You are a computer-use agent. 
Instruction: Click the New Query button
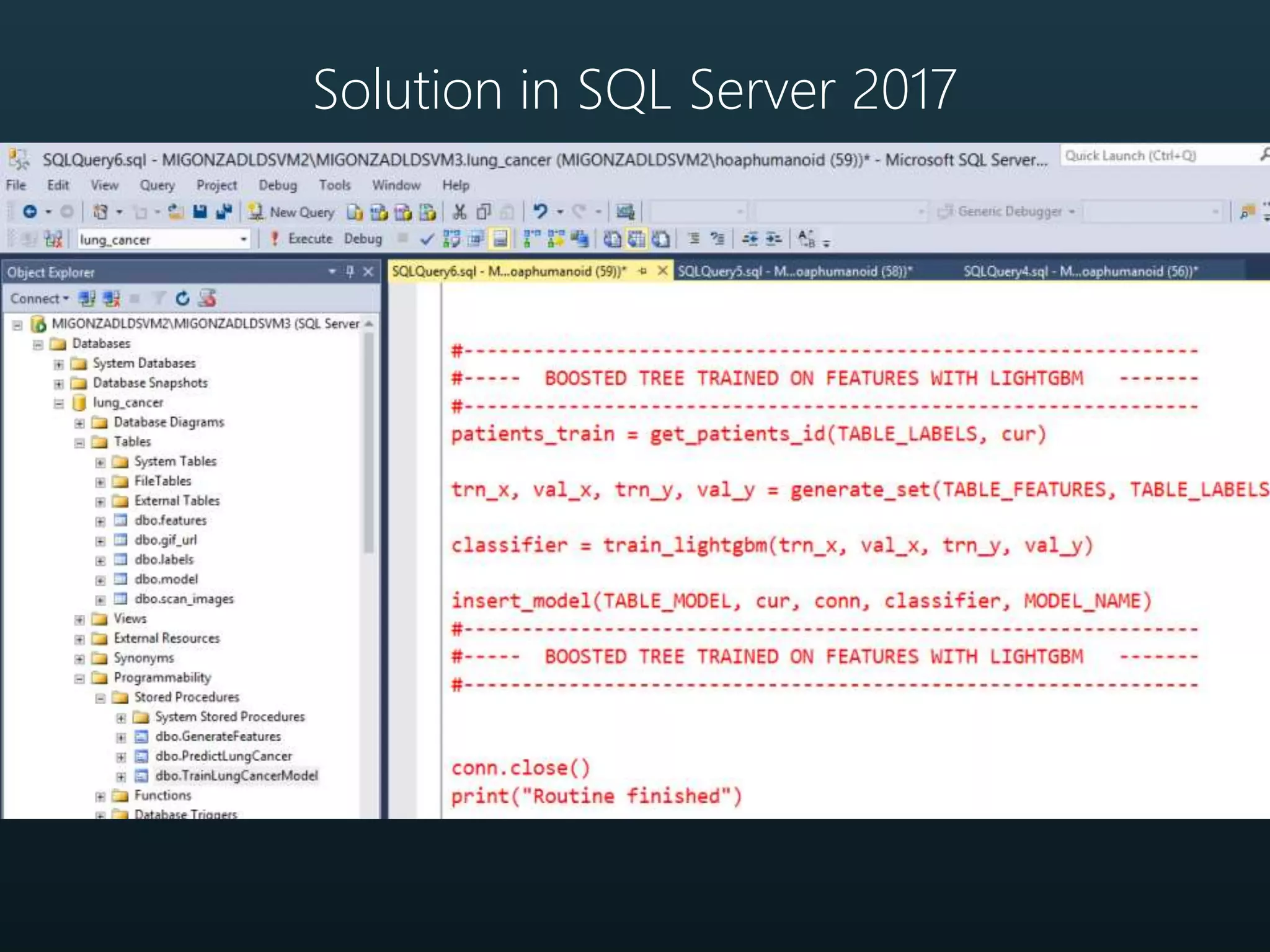[x=291, y=212]
